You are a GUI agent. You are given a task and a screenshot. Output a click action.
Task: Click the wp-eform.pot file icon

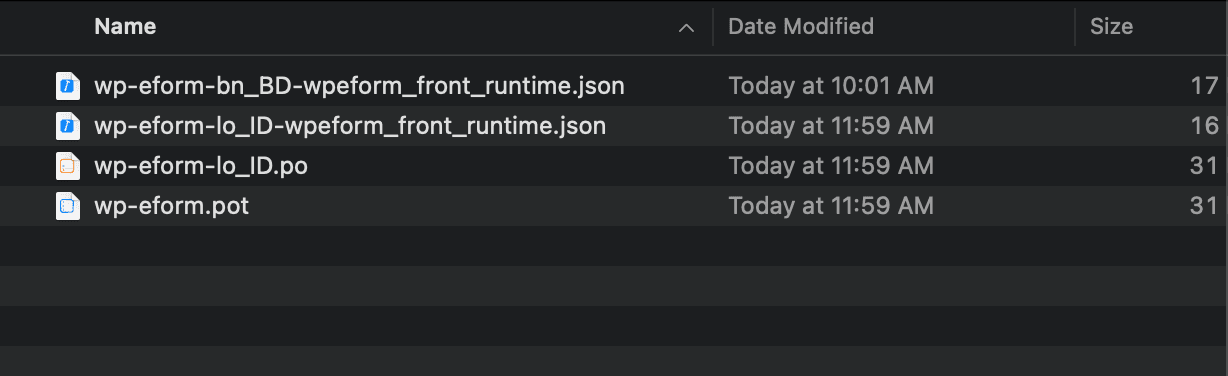(67, 206)
